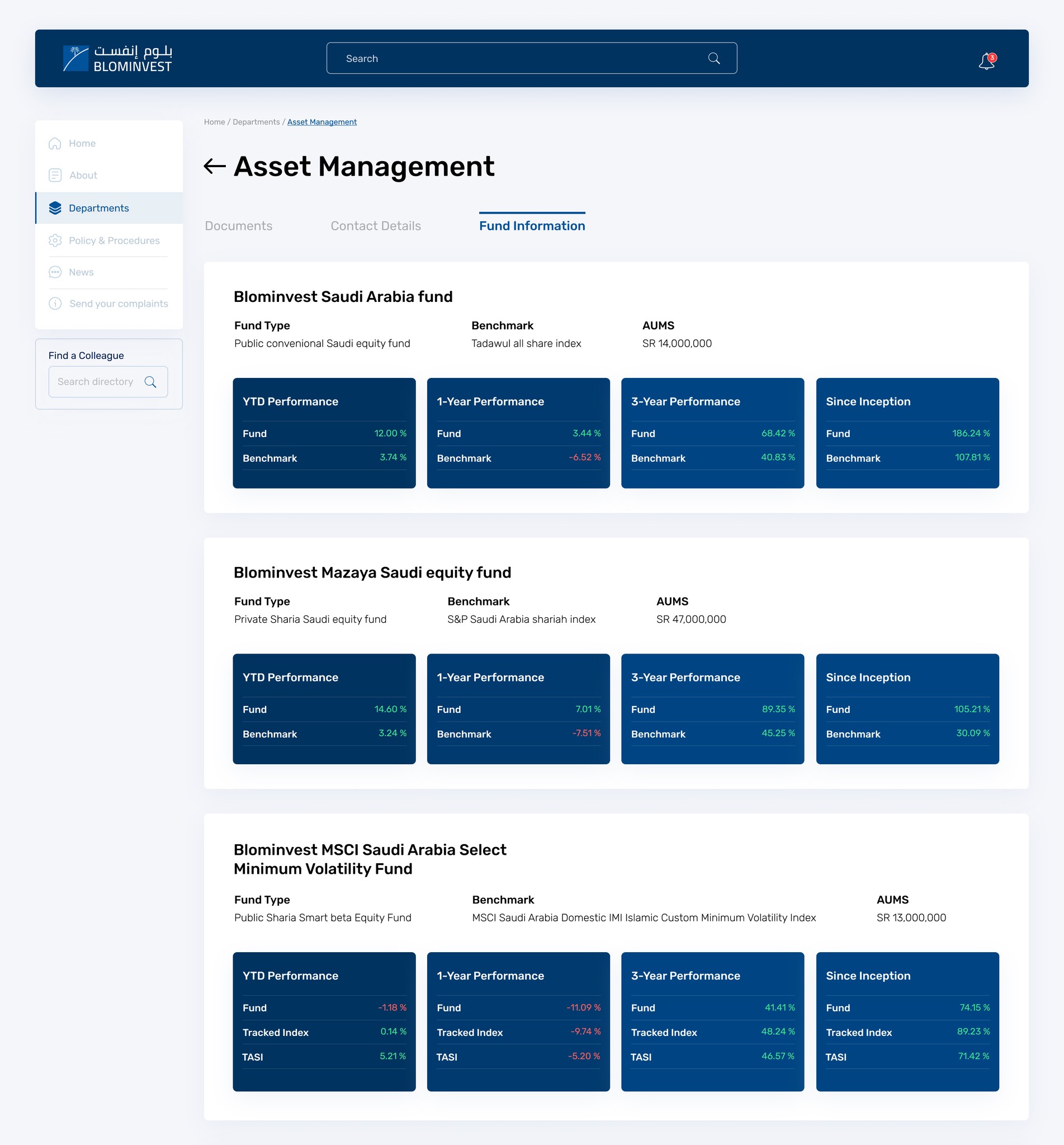Click the 5.21 % TASI value
Image resolution: width=1064 pixels, height=1145 pixels.
[393, 1056]
